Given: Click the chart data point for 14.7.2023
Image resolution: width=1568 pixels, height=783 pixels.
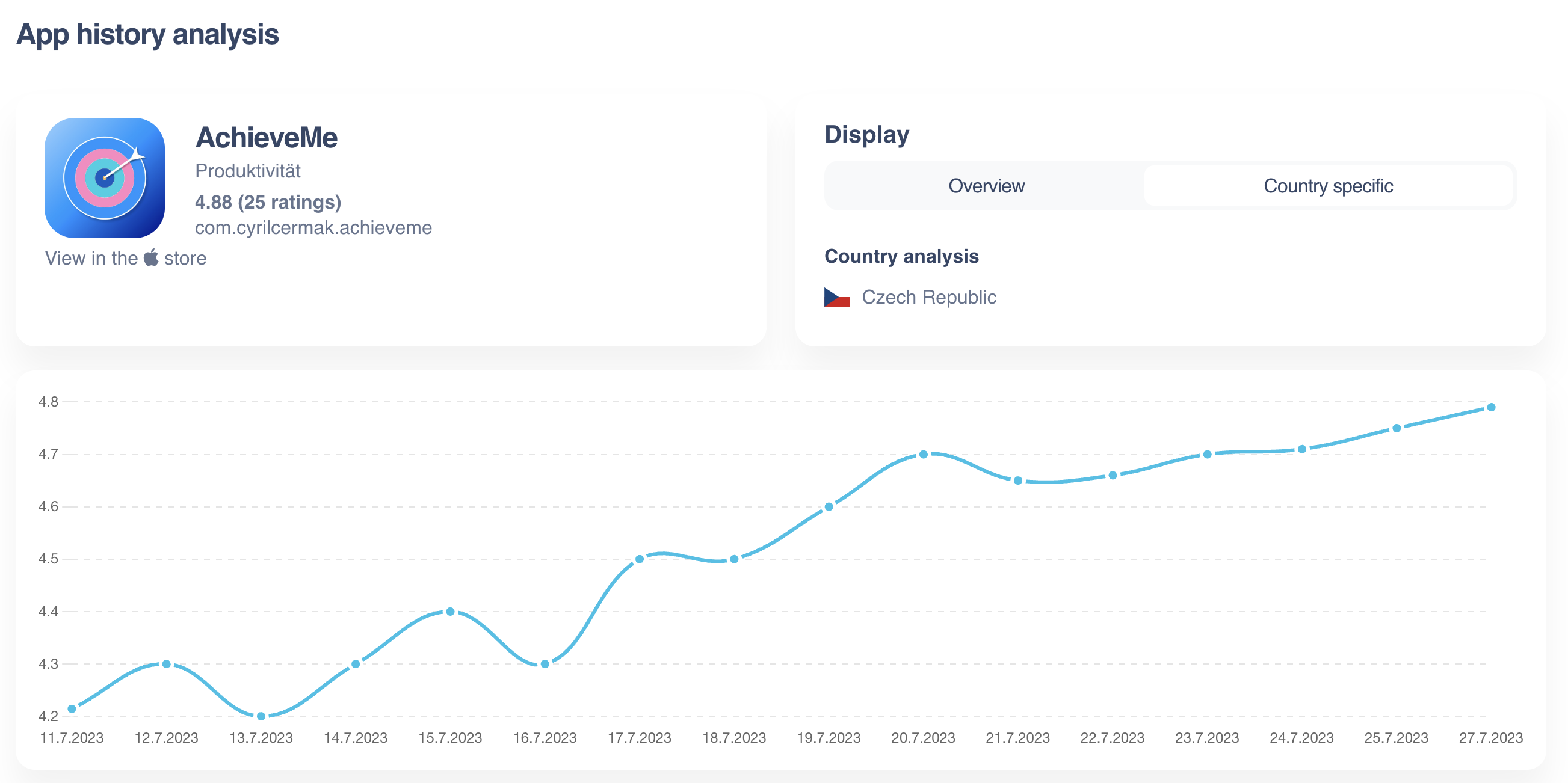Looking at the screenshot, I should (356, 664).
